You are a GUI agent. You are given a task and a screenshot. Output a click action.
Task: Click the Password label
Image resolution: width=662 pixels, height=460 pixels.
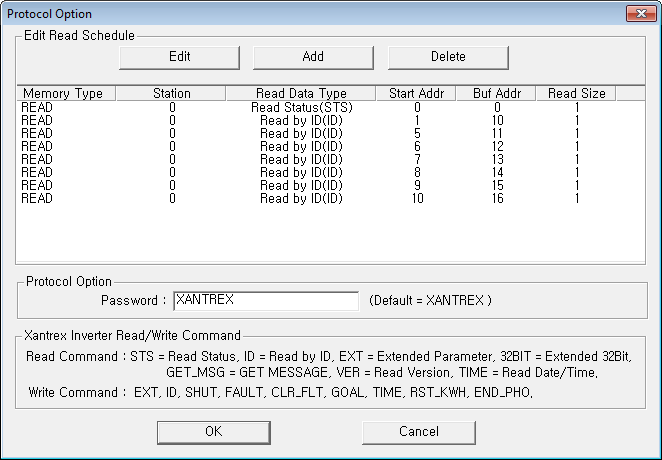pos(133,300)
